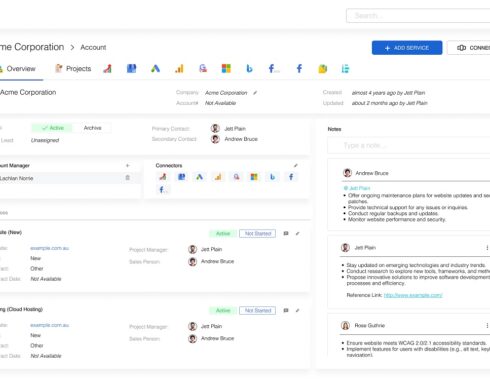Screen dimensions: 490x385
Task: Click the Account breadcrumb
Action: 93,47
